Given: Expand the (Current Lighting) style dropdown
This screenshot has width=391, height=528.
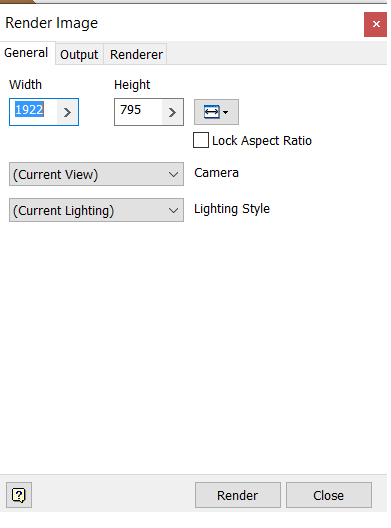Looking at the screenshot, I should coord(96,210).
